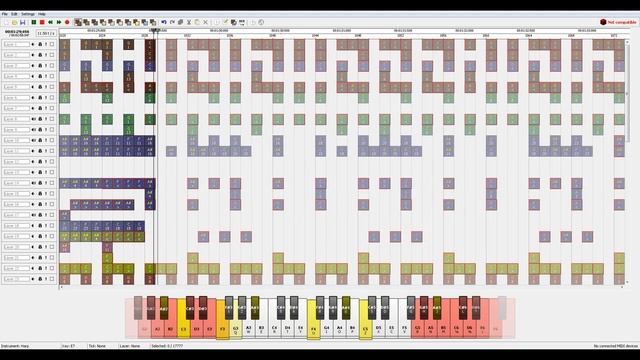Select the first (highlighted) instrument icon in the toolbar
Image resolution: width=640 pixels, height=360 pixels.
coord(78,22)
